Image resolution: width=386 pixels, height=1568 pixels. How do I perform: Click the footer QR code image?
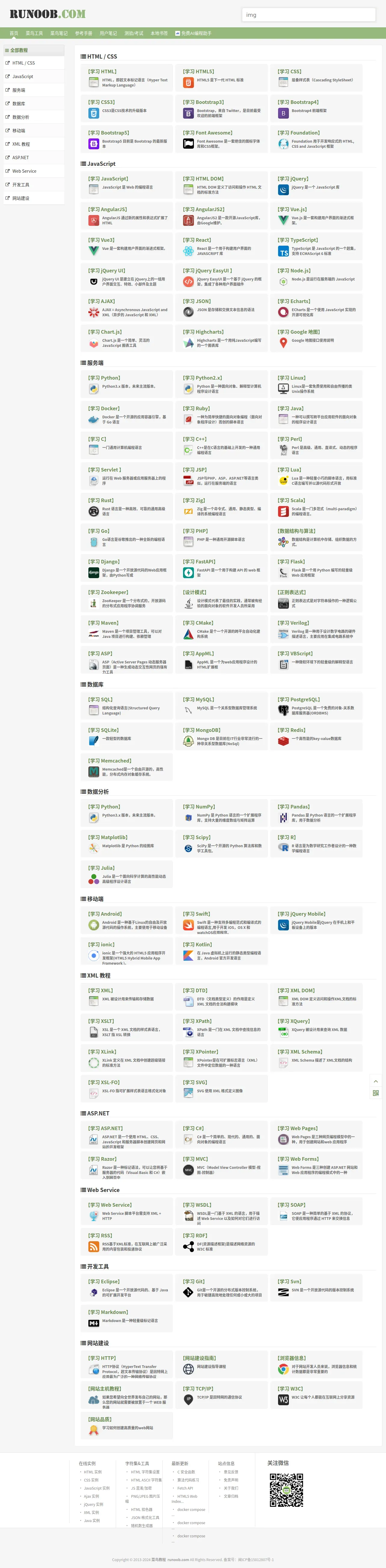click(x=287, y=1490)
